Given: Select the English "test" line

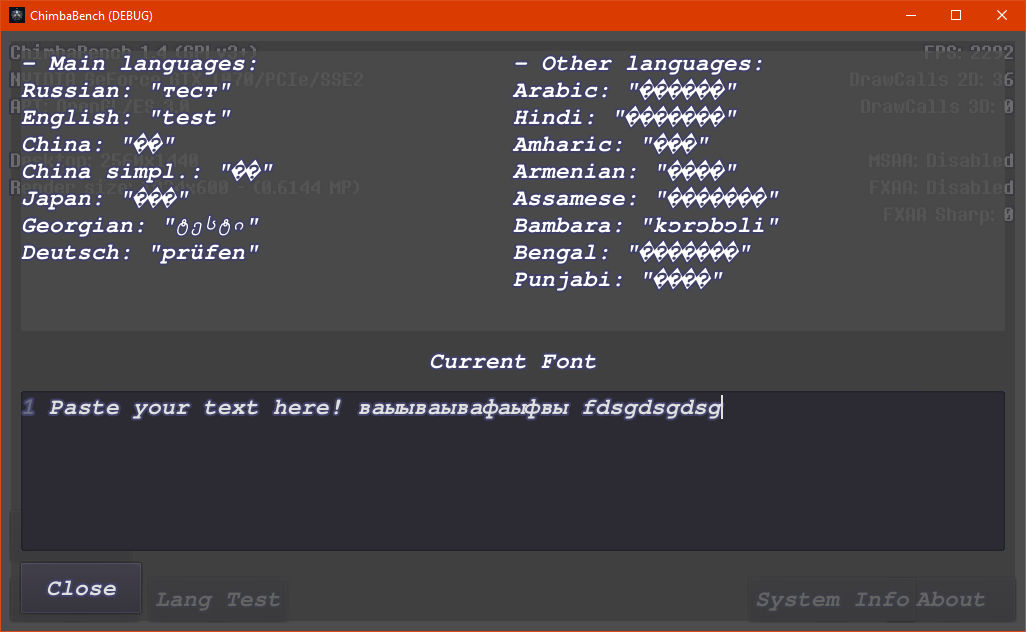Looking at the screenshot, I should coord(127,118).
